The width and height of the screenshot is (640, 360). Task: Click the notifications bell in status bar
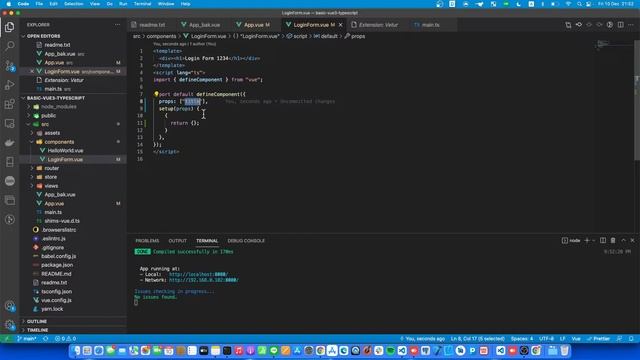click(631, 339)
